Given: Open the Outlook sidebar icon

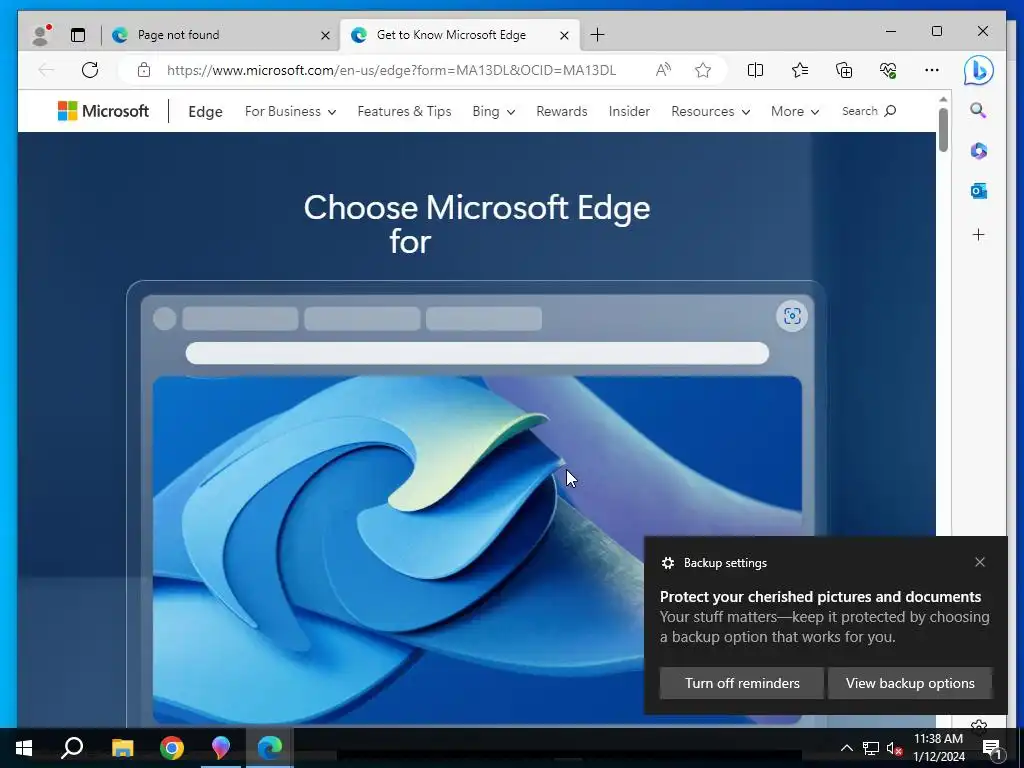Looking at the screenshot, I should (978, 191).
